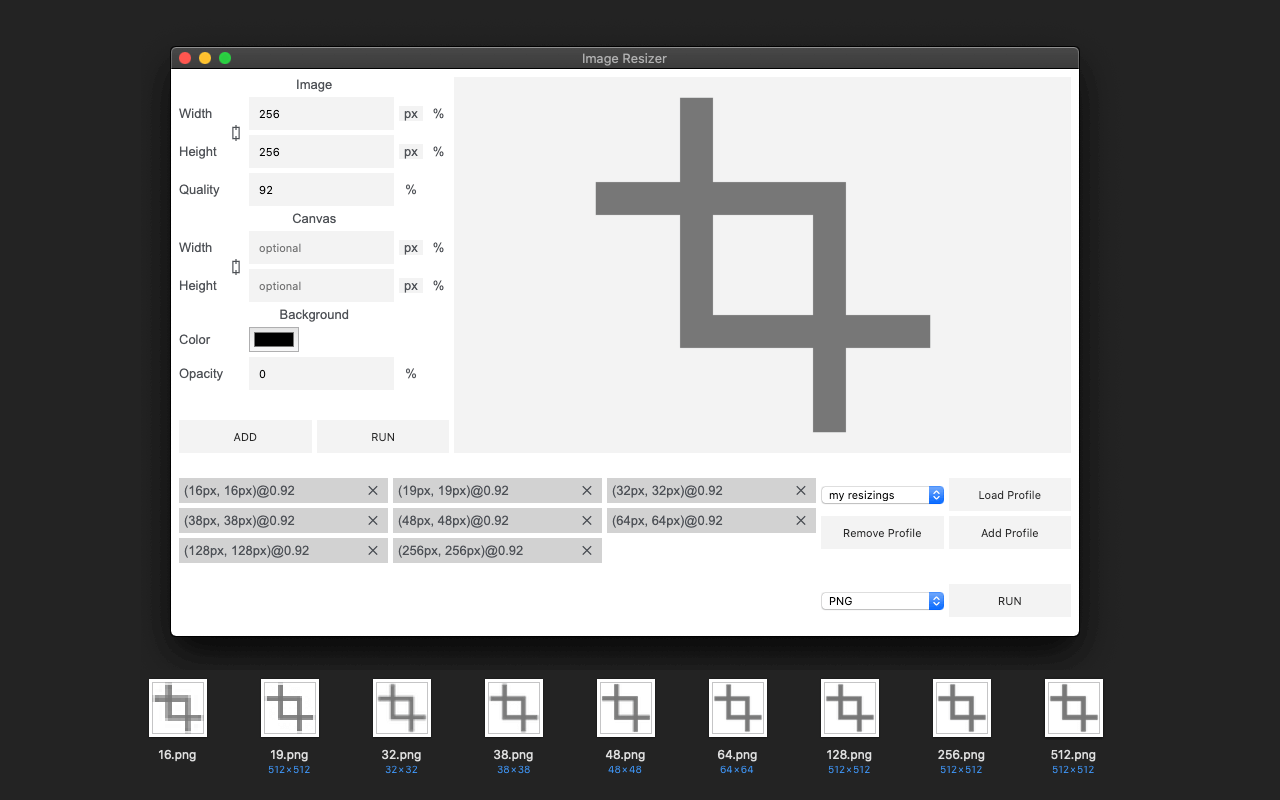
Task: Click the ADD button
Action: click(x=245, y=437)
